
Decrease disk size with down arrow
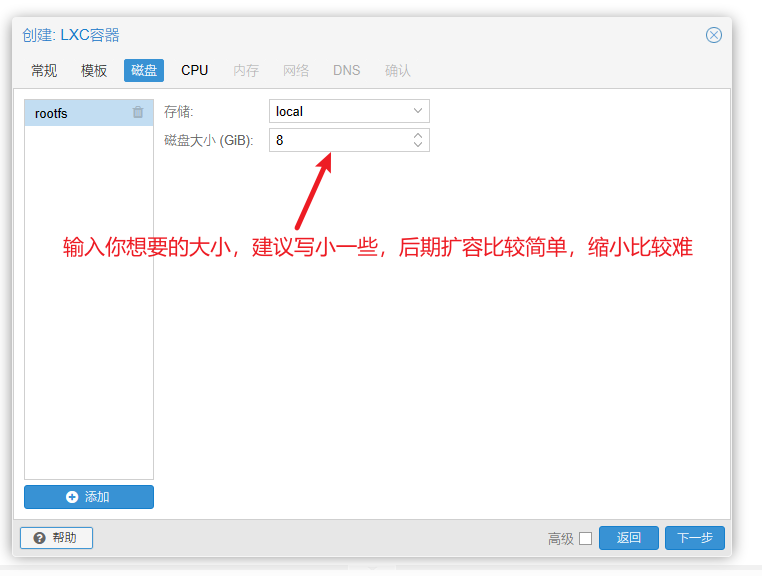tap(418, 146)
